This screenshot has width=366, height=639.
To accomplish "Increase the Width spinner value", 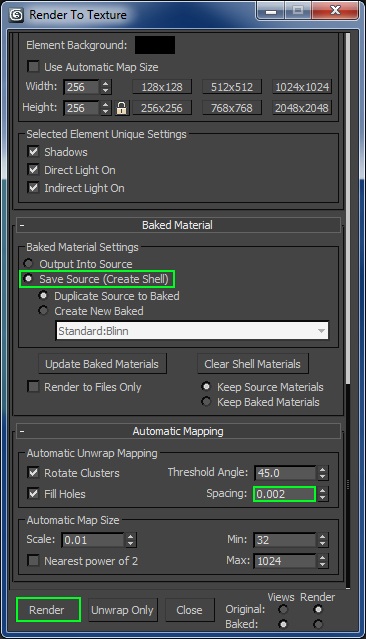I will [106, 84].
